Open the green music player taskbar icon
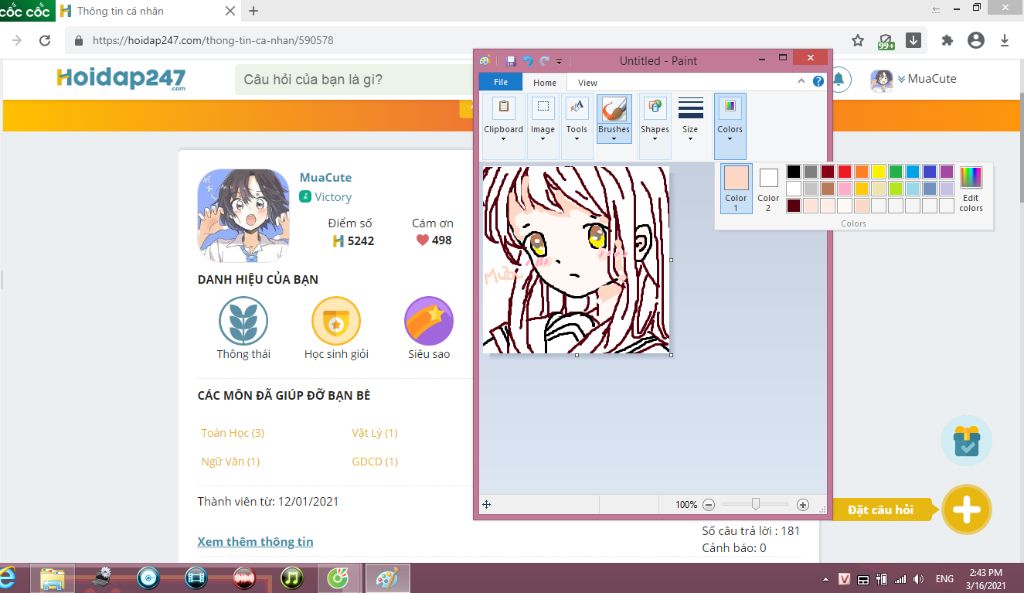1024x593 pixels. tap(291, 578)
